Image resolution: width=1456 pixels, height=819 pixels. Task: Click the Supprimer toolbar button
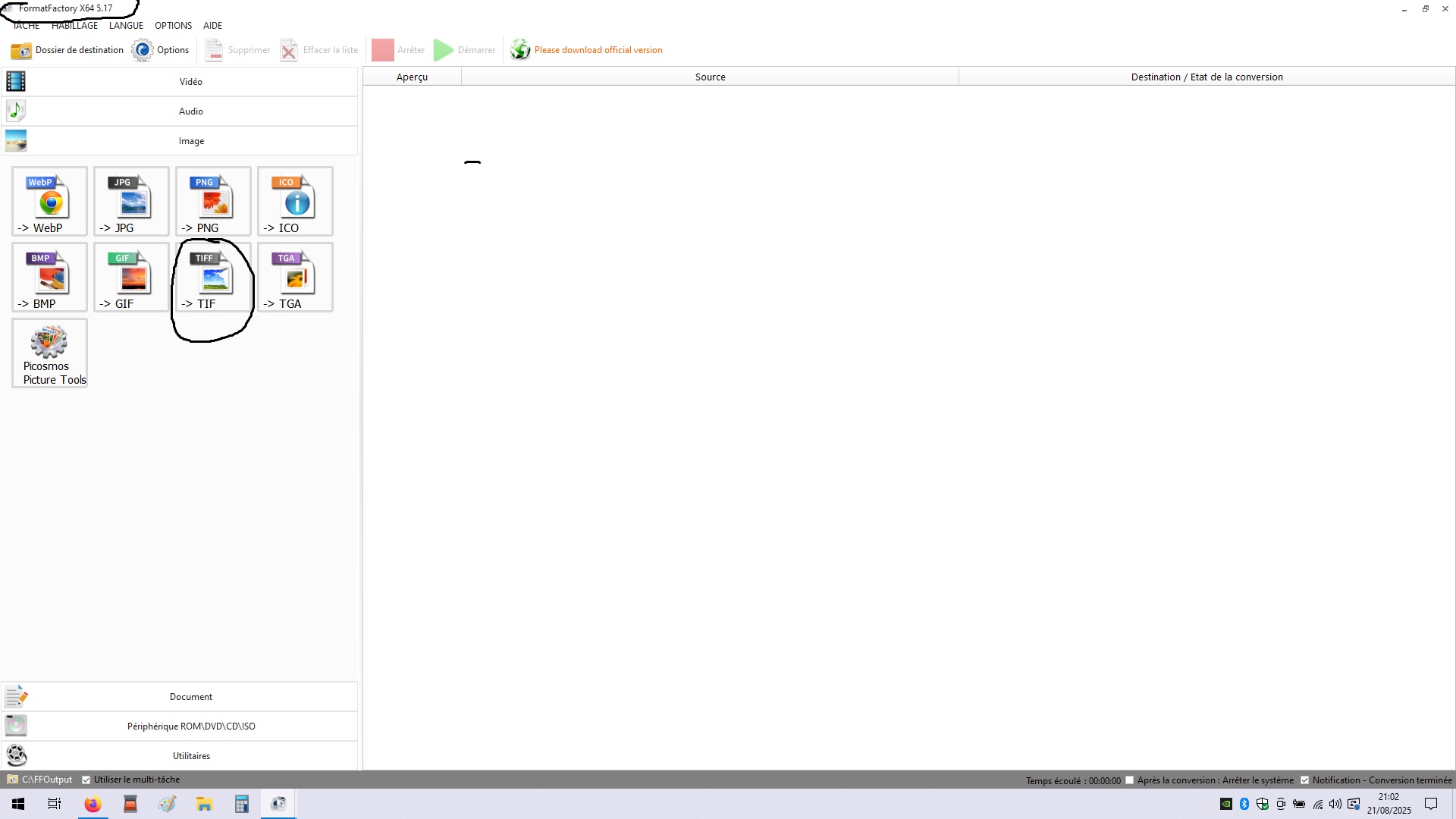237,50
